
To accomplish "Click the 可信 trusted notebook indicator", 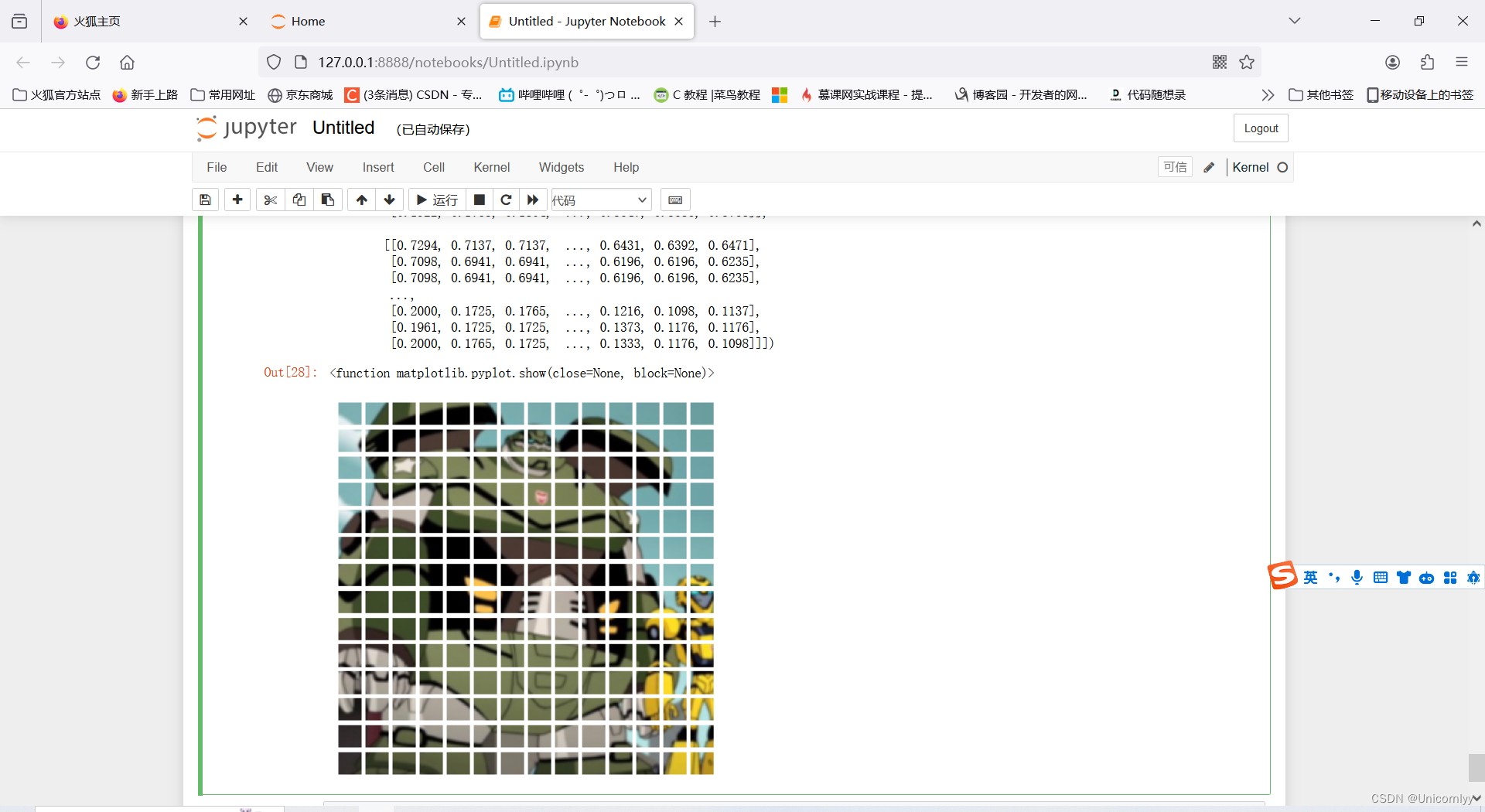I will (1175, 167).
